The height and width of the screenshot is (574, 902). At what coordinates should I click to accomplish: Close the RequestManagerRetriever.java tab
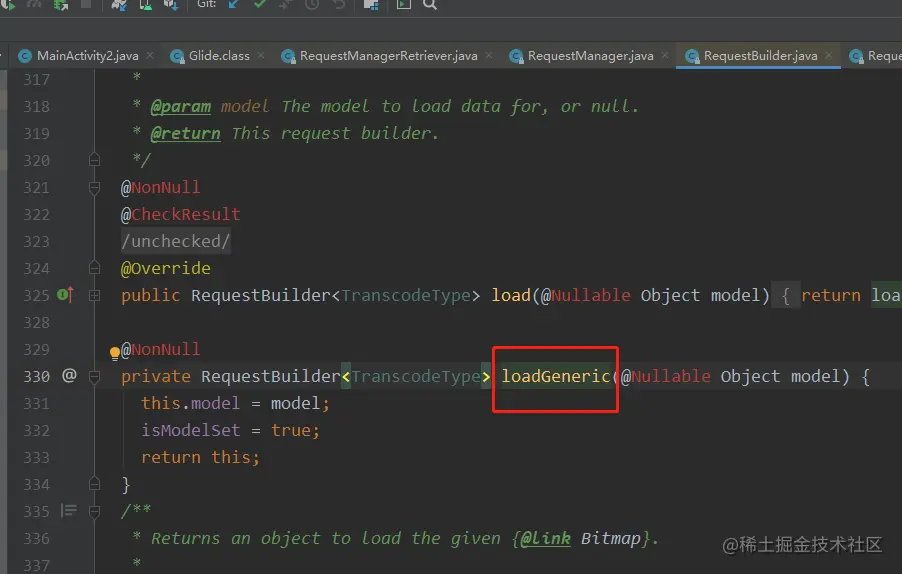point(489,55)
